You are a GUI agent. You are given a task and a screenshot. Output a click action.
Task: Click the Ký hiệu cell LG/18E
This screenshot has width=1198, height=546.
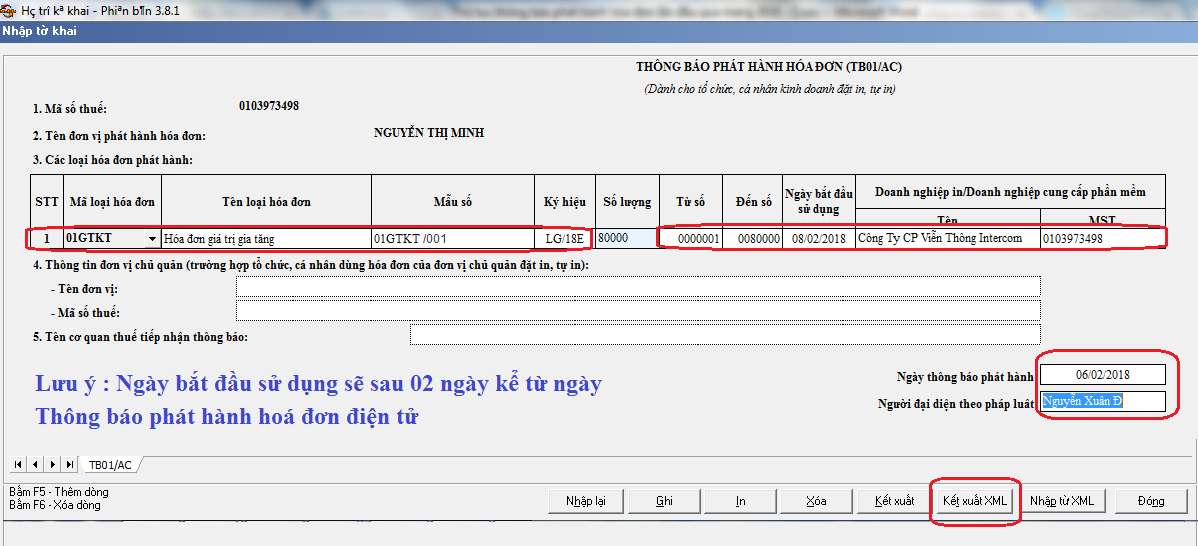coord(564,239)
